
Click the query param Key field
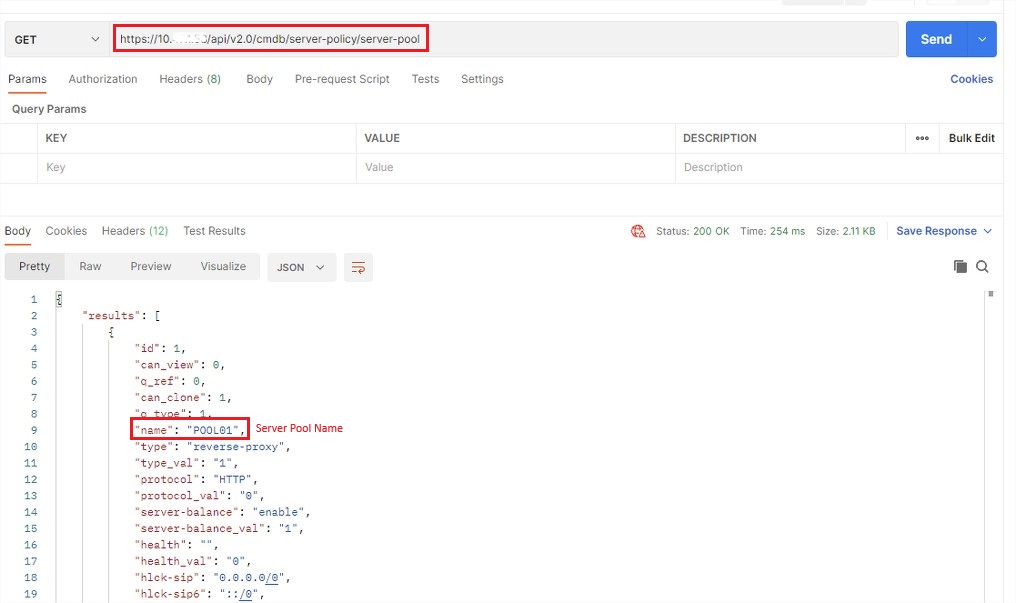pyautogui.click(x=197, y=167)
